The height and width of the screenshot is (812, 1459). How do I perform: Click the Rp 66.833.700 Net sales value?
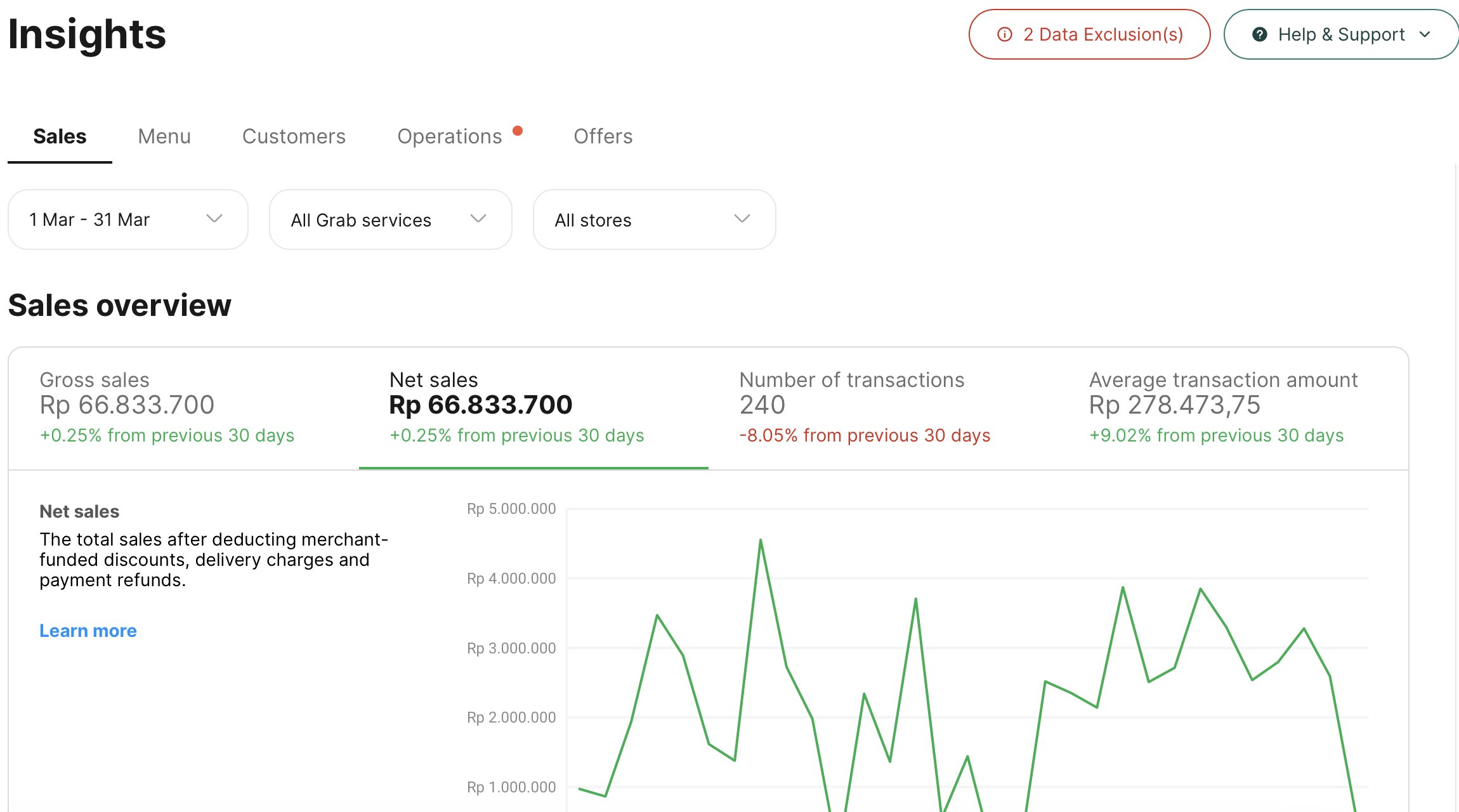coord(481,405)
